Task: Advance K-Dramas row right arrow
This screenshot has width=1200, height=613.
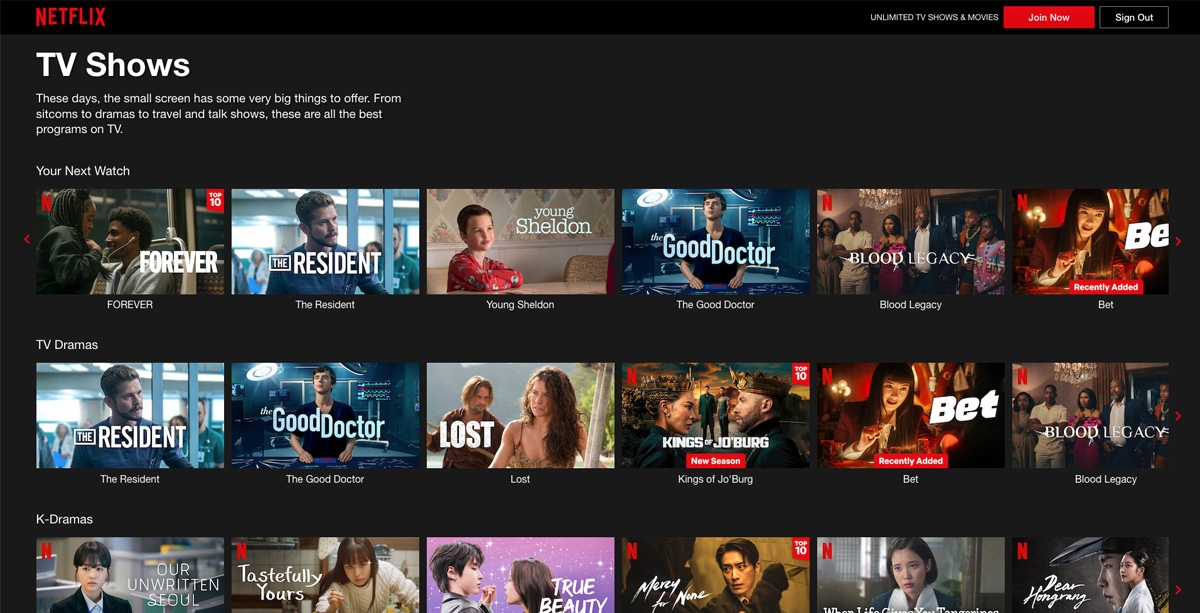Action: pos(1178,590)
